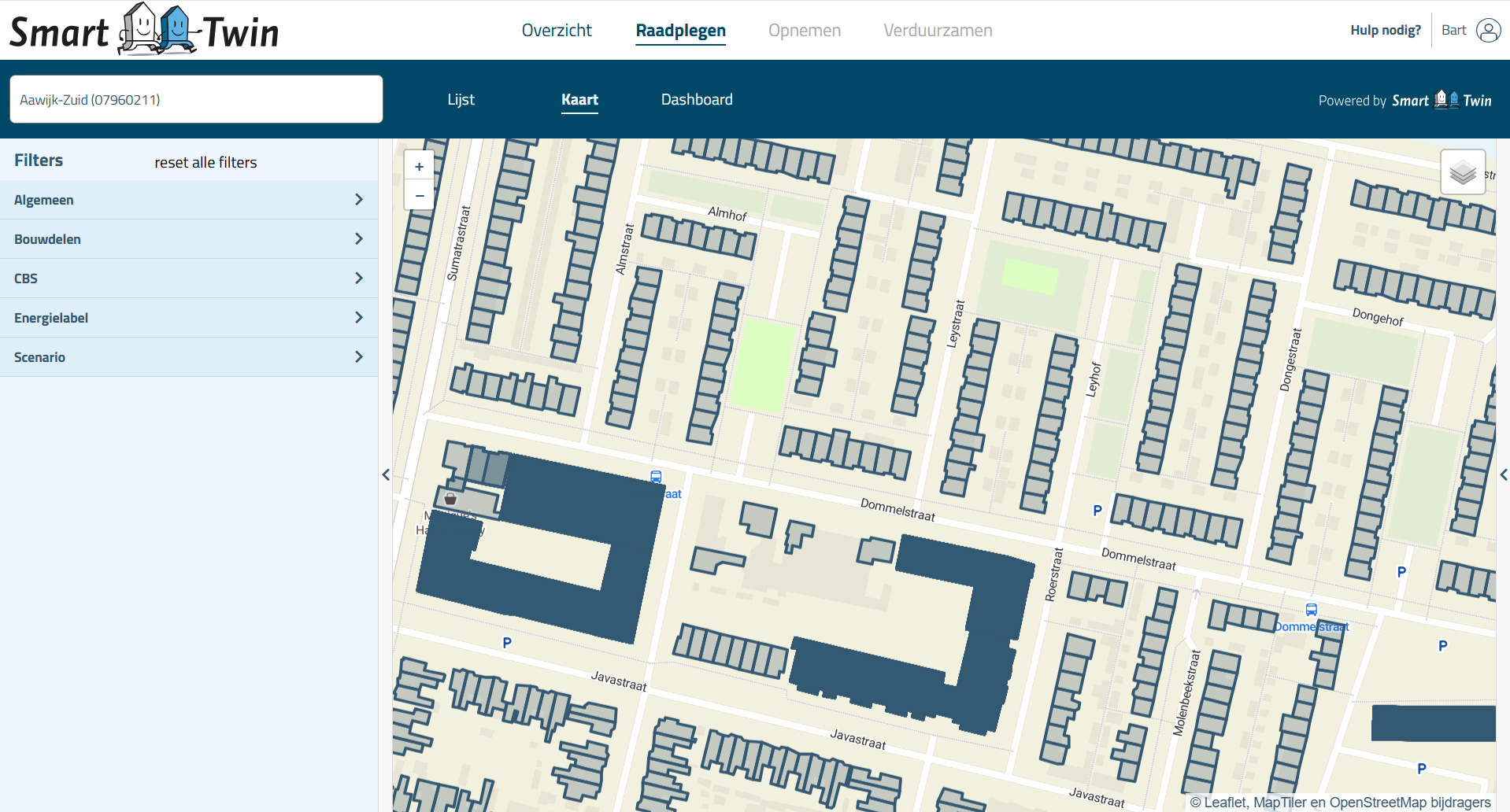The height and width of the screenshot is (812, 1510).
Task: Open the map layers control
Action: (1462, 172)
